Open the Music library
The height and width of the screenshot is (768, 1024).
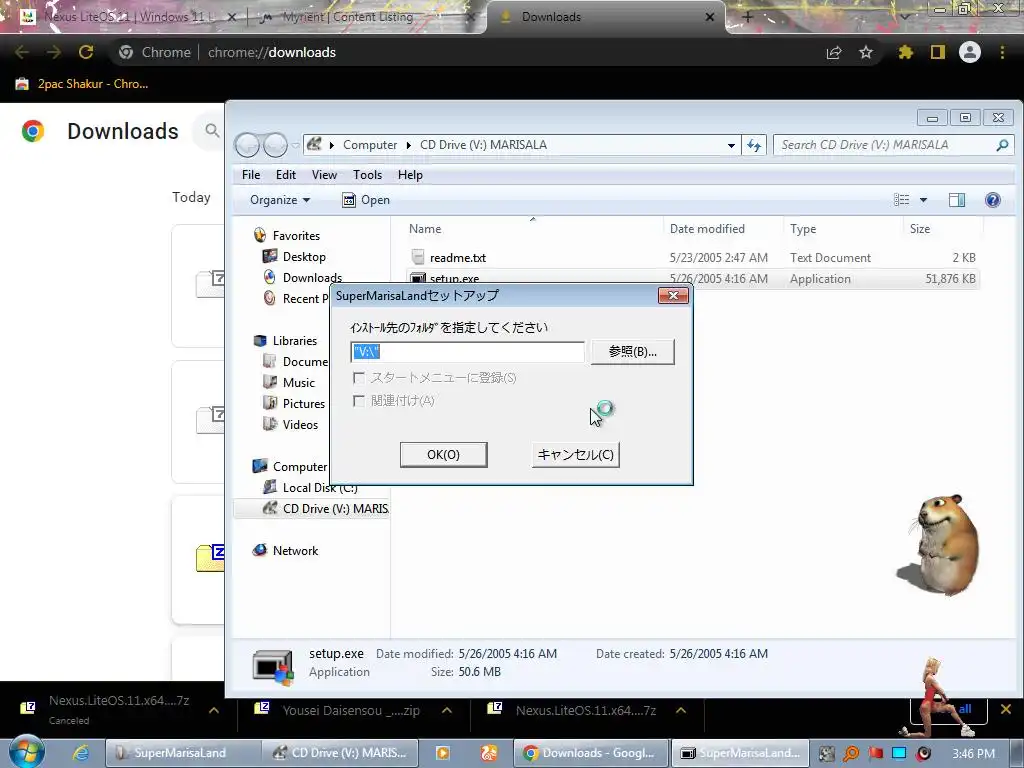pyautogui.click(x=298, y=383)
